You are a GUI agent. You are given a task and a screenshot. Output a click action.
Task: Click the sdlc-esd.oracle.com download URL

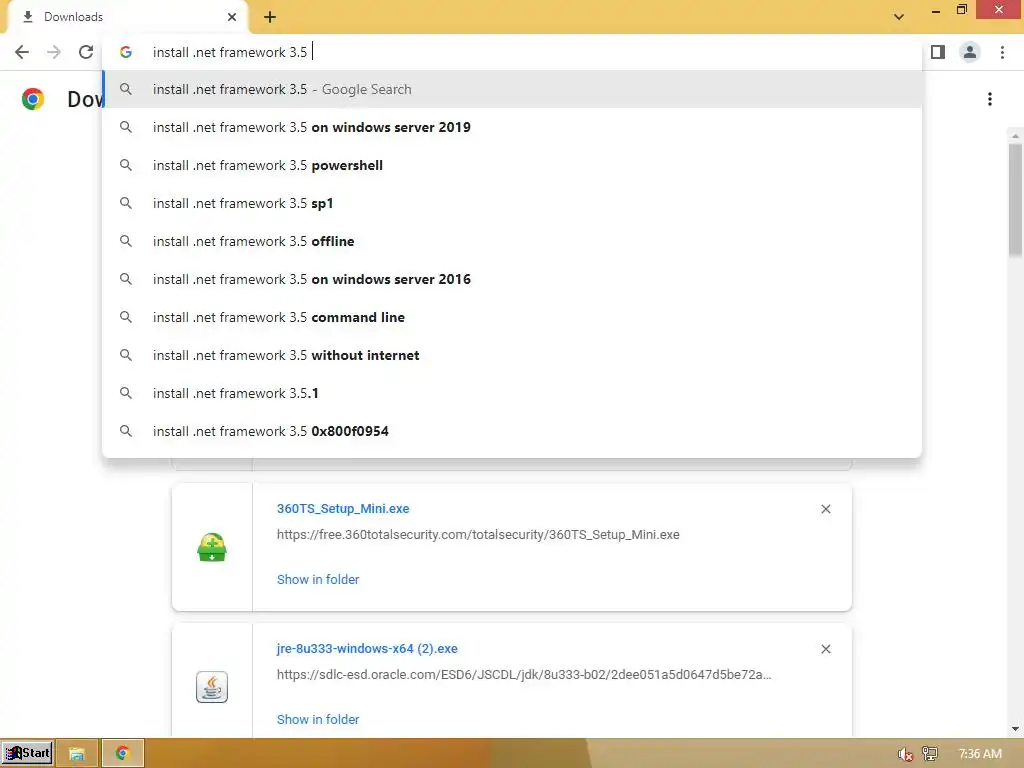point(524,675)
